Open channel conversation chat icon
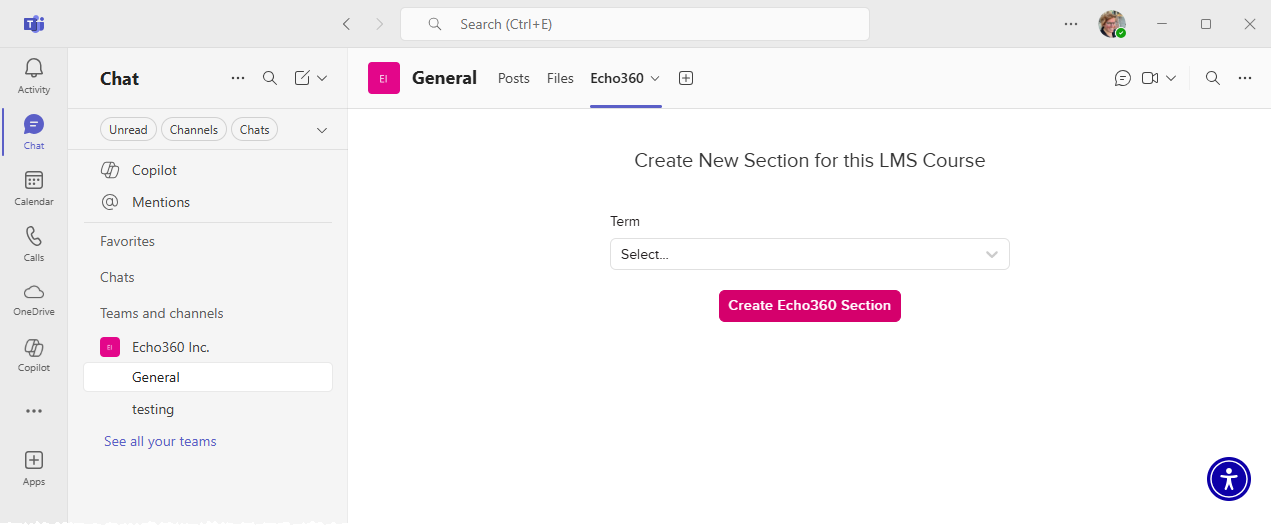Screen dimensions: 1271x528 point(1123,78)
